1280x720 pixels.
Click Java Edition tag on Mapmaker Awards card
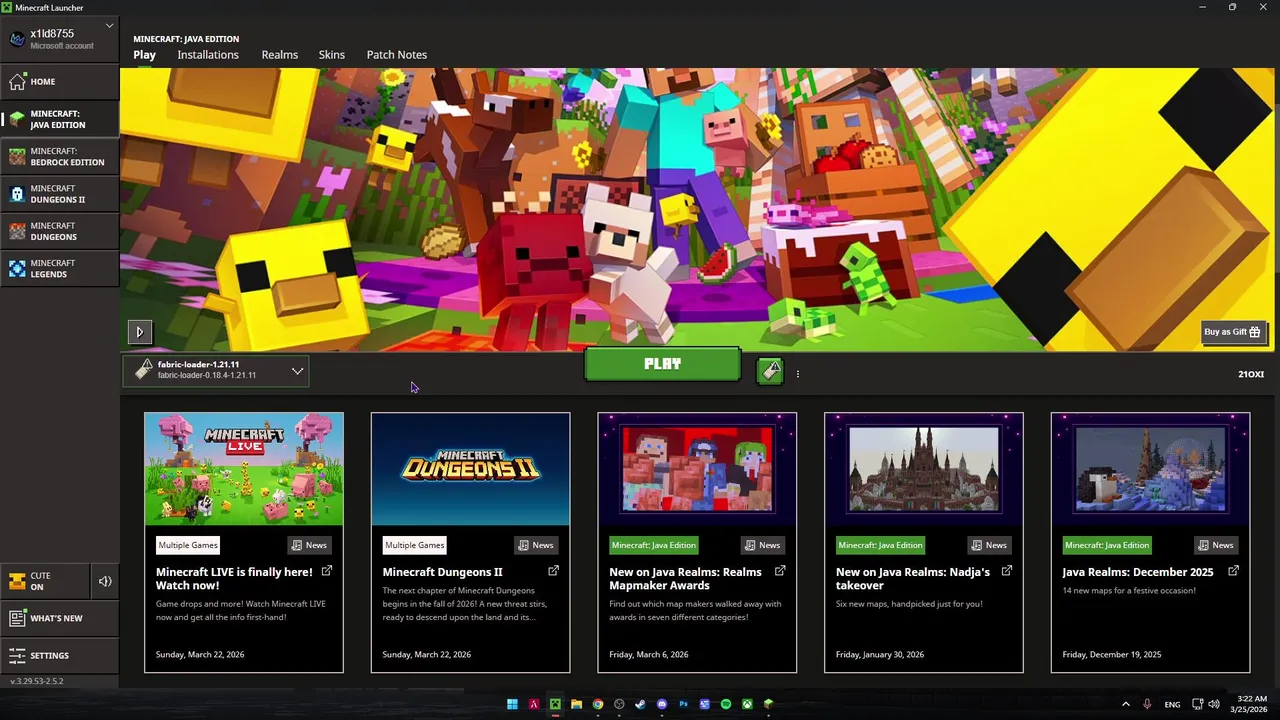pos(654,545)
